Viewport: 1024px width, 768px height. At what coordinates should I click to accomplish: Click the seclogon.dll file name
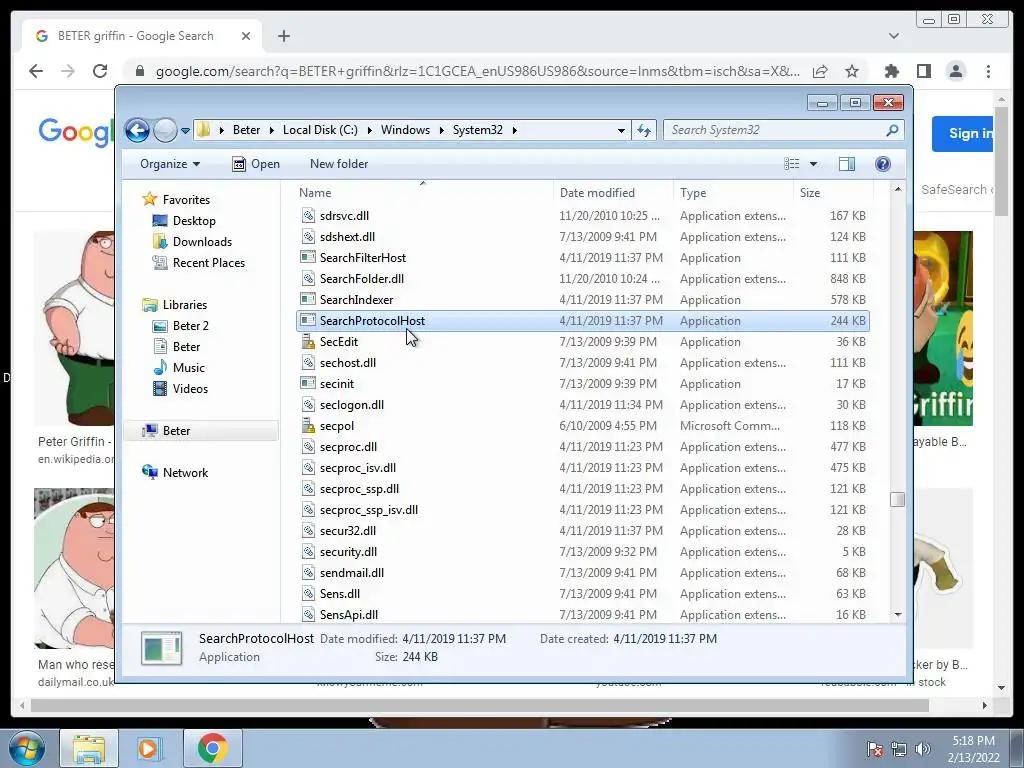(x=352, y=405)
